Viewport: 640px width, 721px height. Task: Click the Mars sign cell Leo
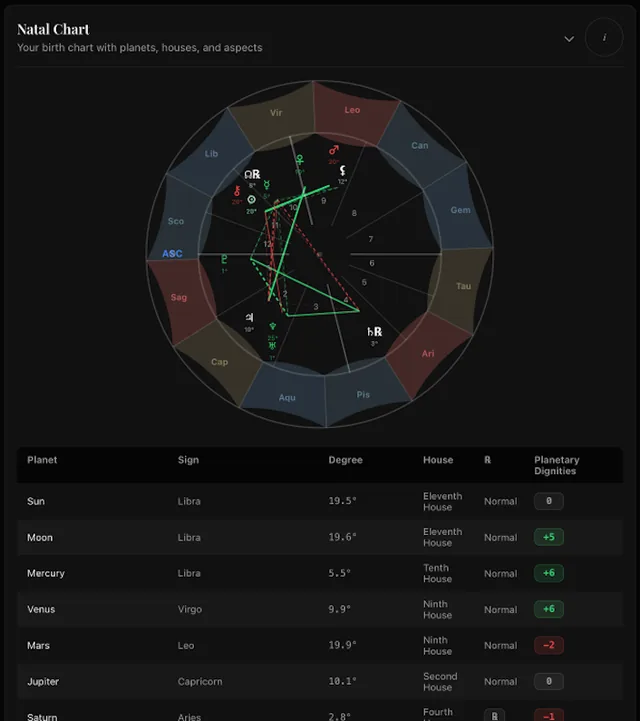(186, 646)
